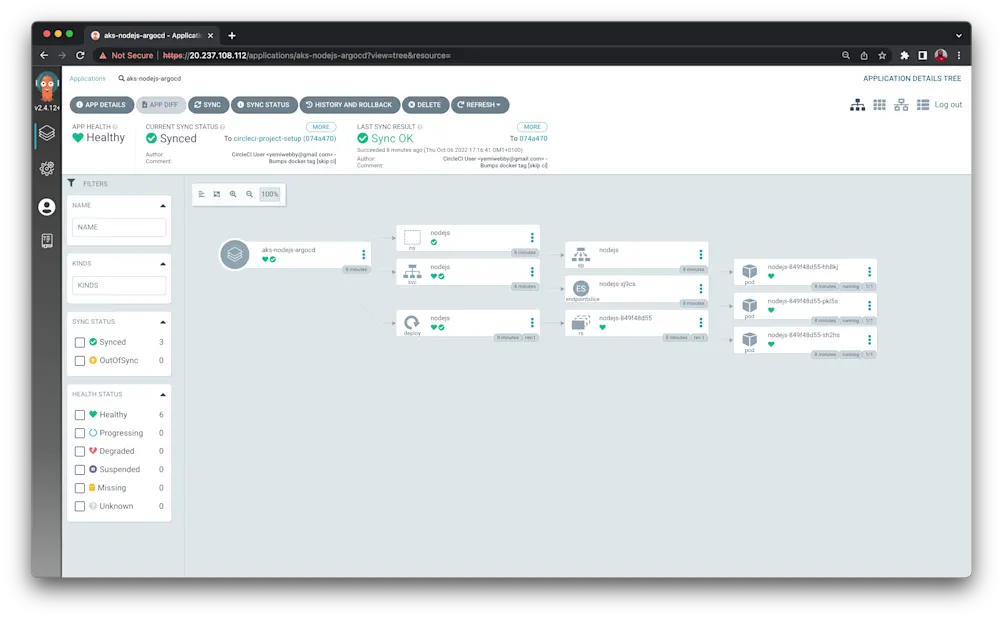Collapse the NAME filter section
Screen dimensions: 1003x619
[161, 205]
